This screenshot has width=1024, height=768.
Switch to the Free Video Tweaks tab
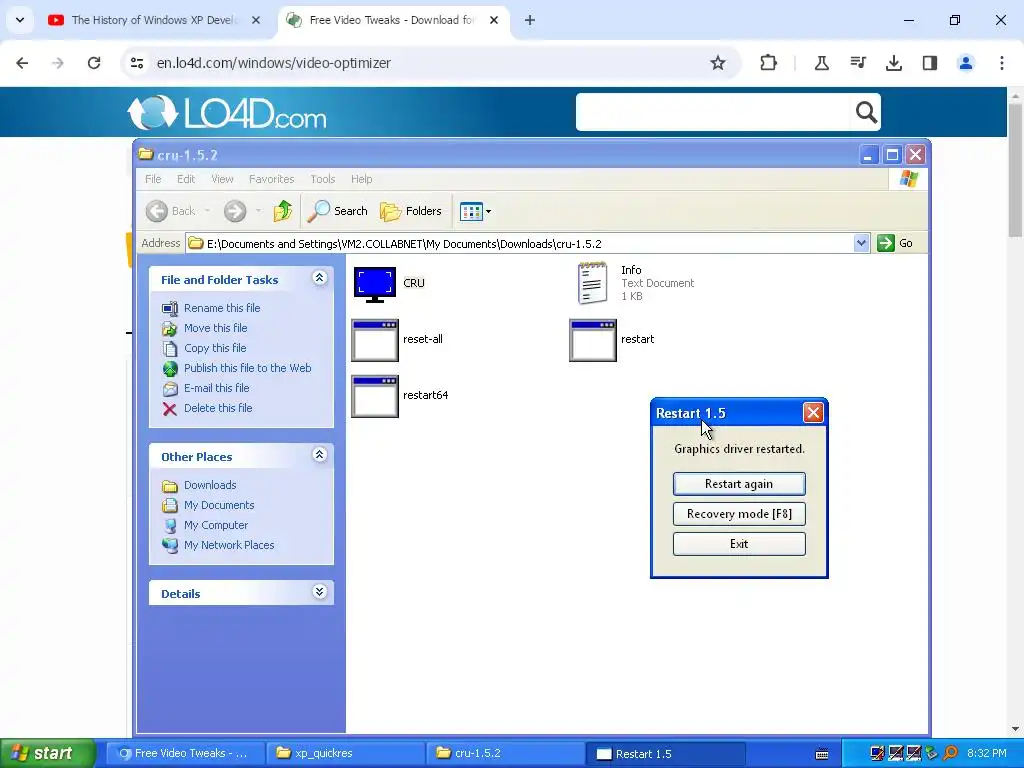[394, 20]
